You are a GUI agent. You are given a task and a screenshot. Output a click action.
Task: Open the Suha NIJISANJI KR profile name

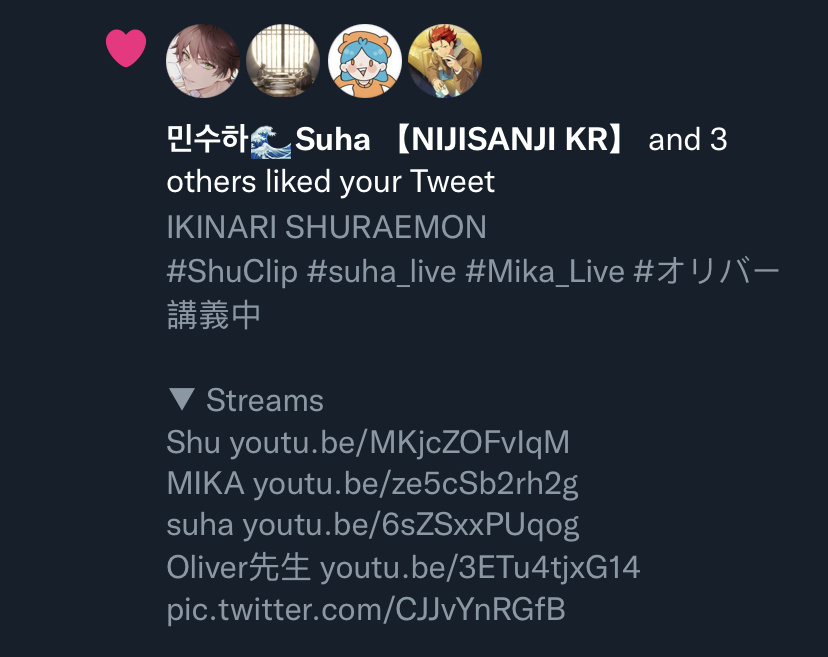397,140
